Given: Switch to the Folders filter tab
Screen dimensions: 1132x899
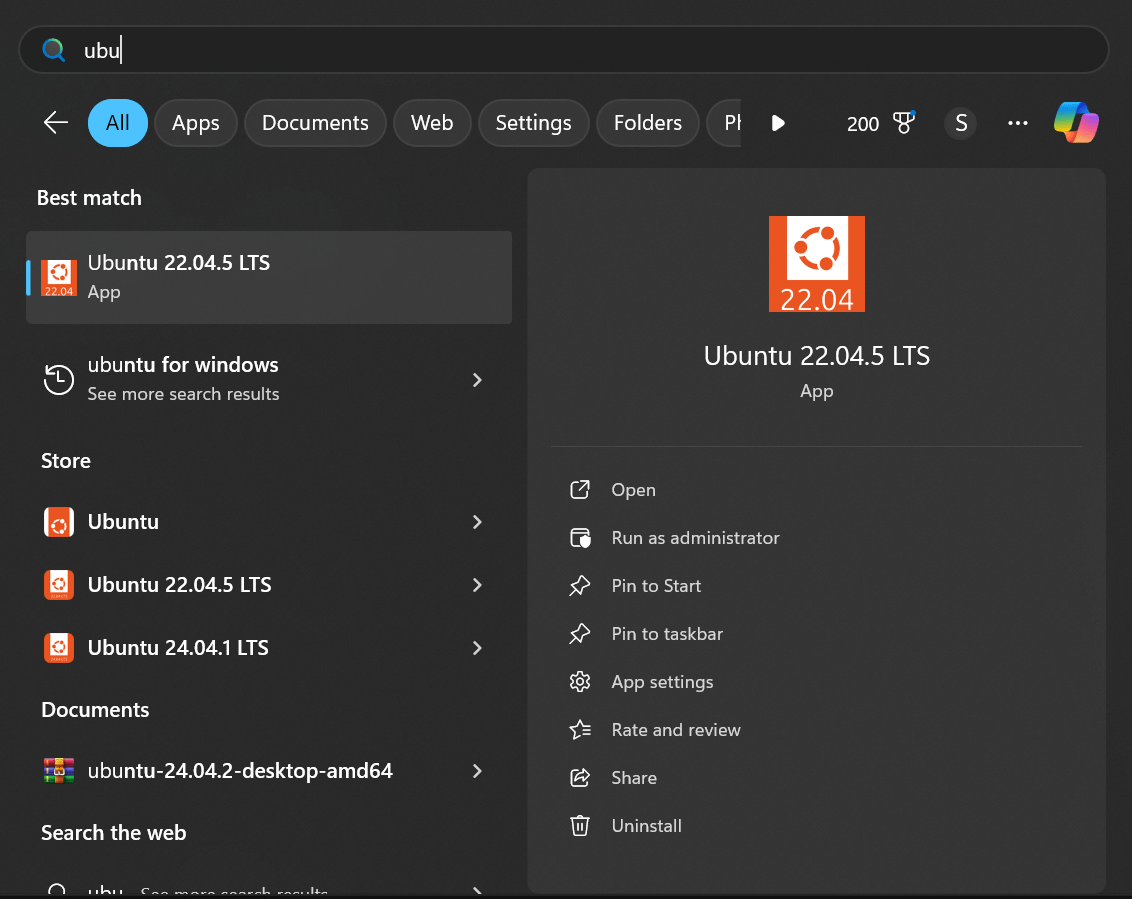Looking at the screenshot, I should [x=648, y=123].
